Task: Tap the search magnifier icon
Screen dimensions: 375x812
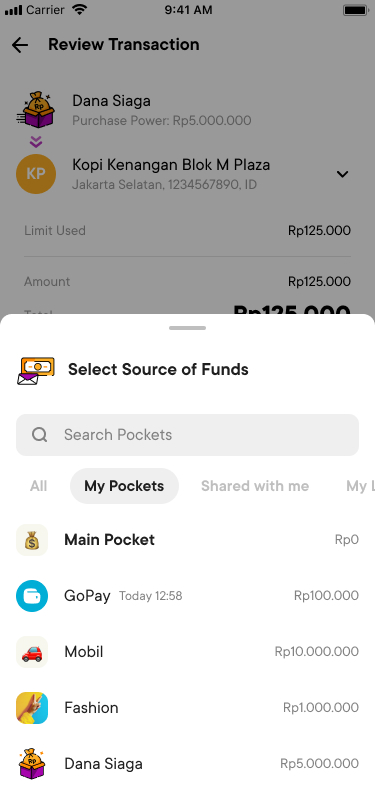Action: coord(40,435)
